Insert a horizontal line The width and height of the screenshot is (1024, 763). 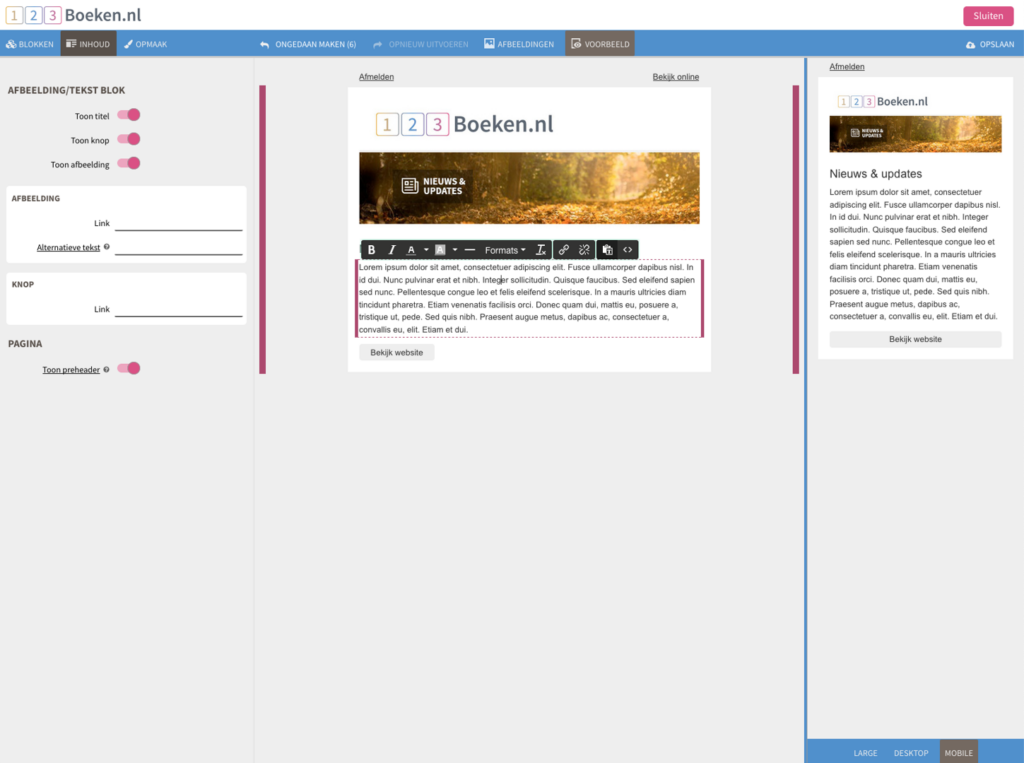[470, 250]
